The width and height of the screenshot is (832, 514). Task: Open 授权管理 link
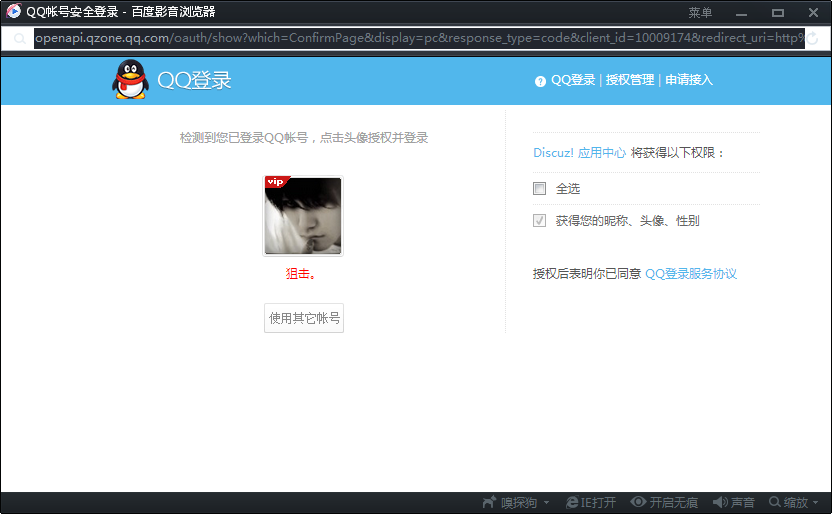click(630, 80)
